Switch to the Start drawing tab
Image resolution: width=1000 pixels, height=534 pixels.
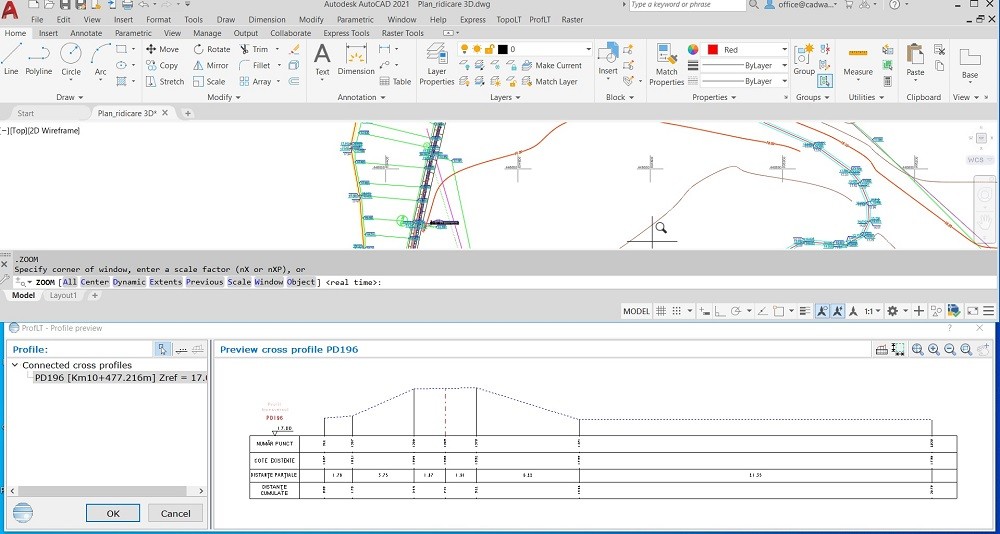tap(26, 113)
